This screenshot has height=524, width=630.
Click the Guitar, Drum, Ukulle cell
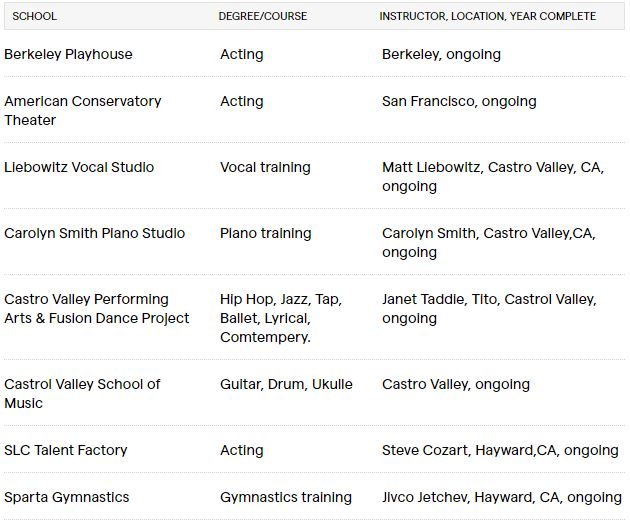click(286, 384)
